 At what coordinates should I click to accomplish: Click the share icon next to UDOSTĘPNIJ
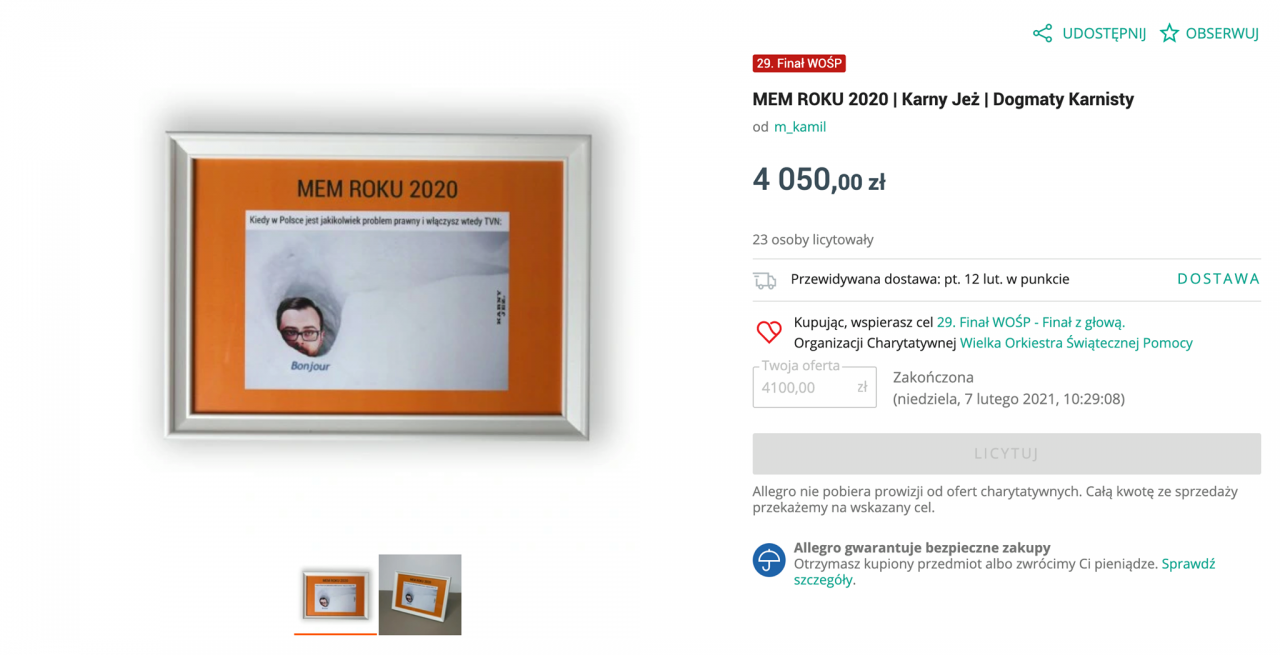[x=1042, y=33]
